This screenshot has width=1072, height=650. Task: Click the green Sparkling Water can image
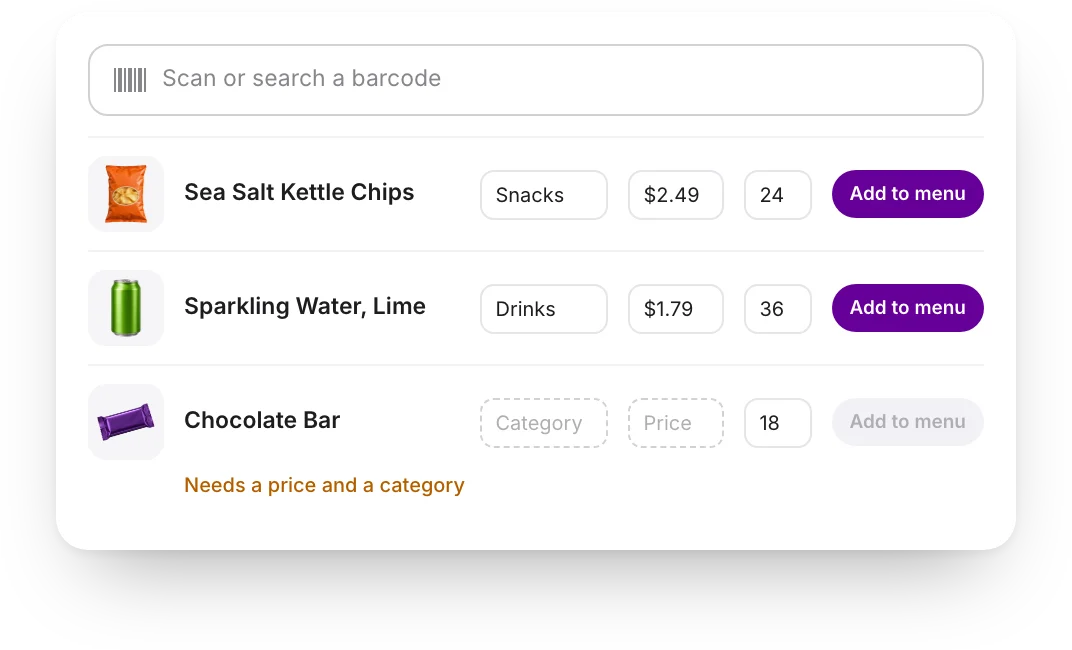126,308
